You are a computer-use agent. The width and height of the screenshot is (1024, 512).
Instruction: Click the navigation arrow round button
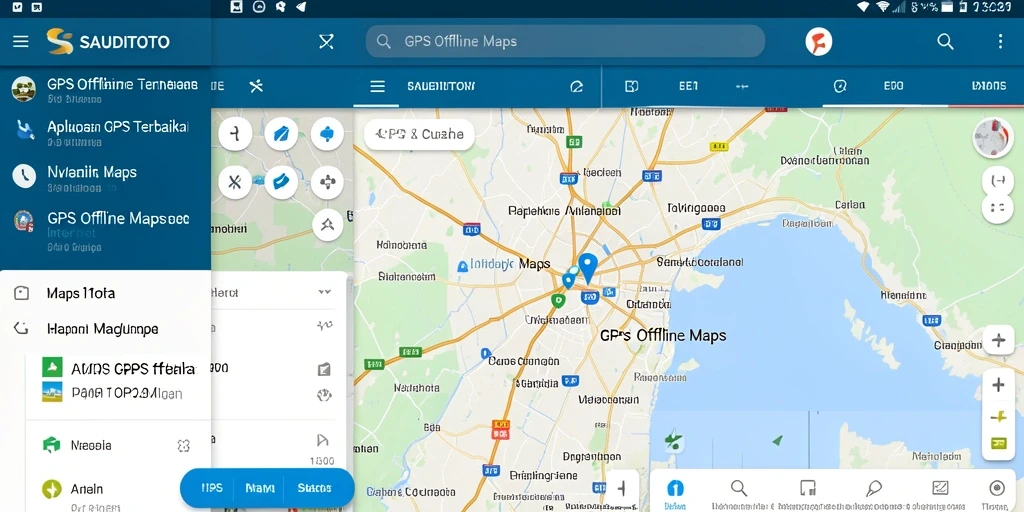point(327,225)
